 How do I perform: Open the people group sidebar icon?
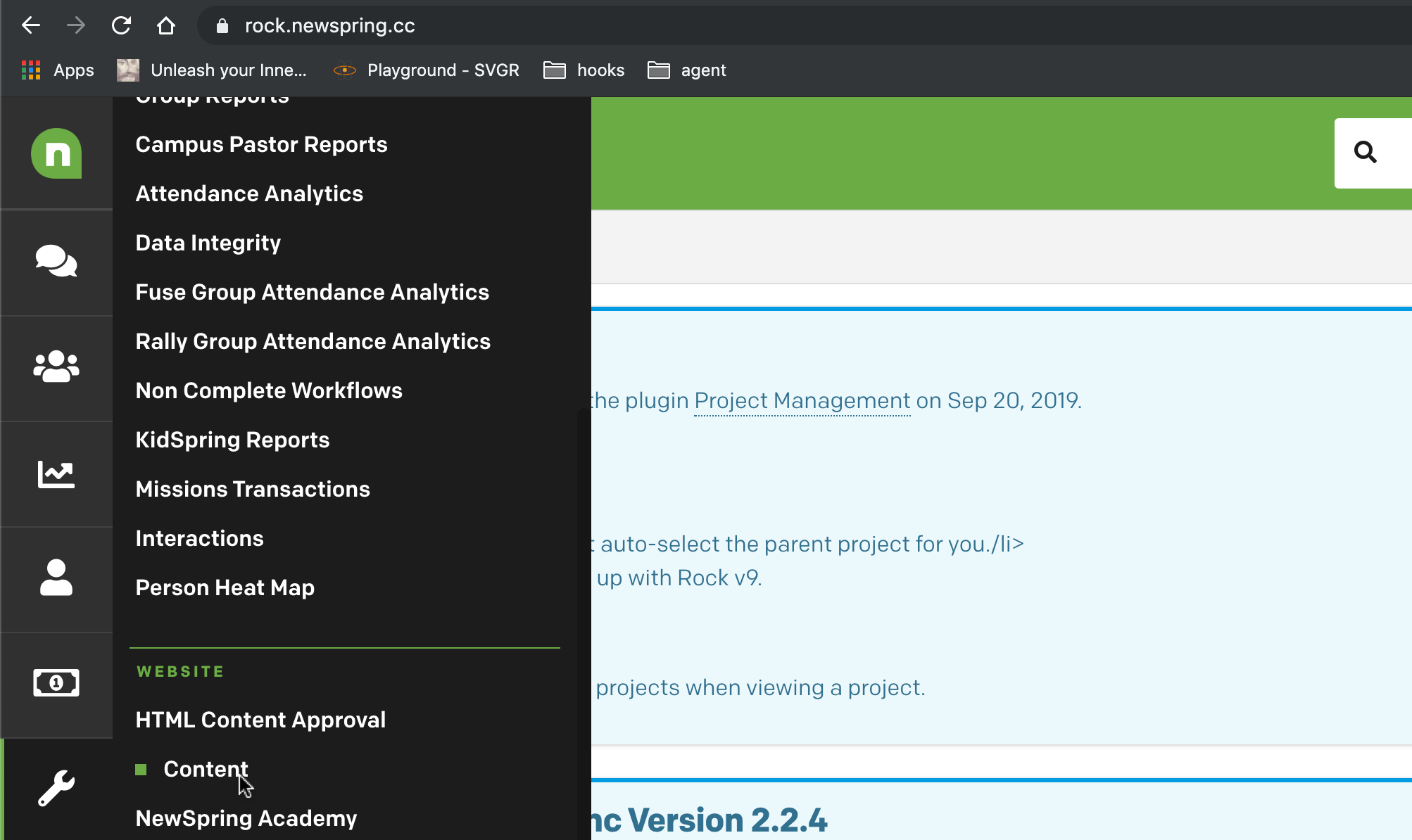pos(56,367)
